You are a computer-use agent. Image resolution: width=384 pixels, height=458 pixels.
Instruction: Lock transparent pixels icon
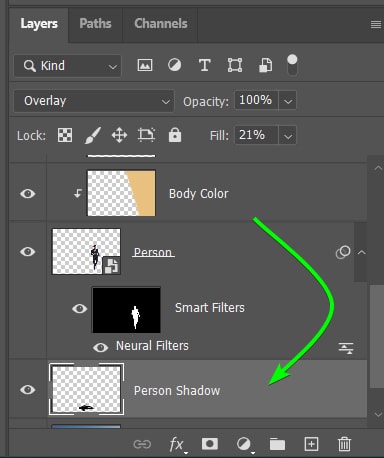pos(65,135)
